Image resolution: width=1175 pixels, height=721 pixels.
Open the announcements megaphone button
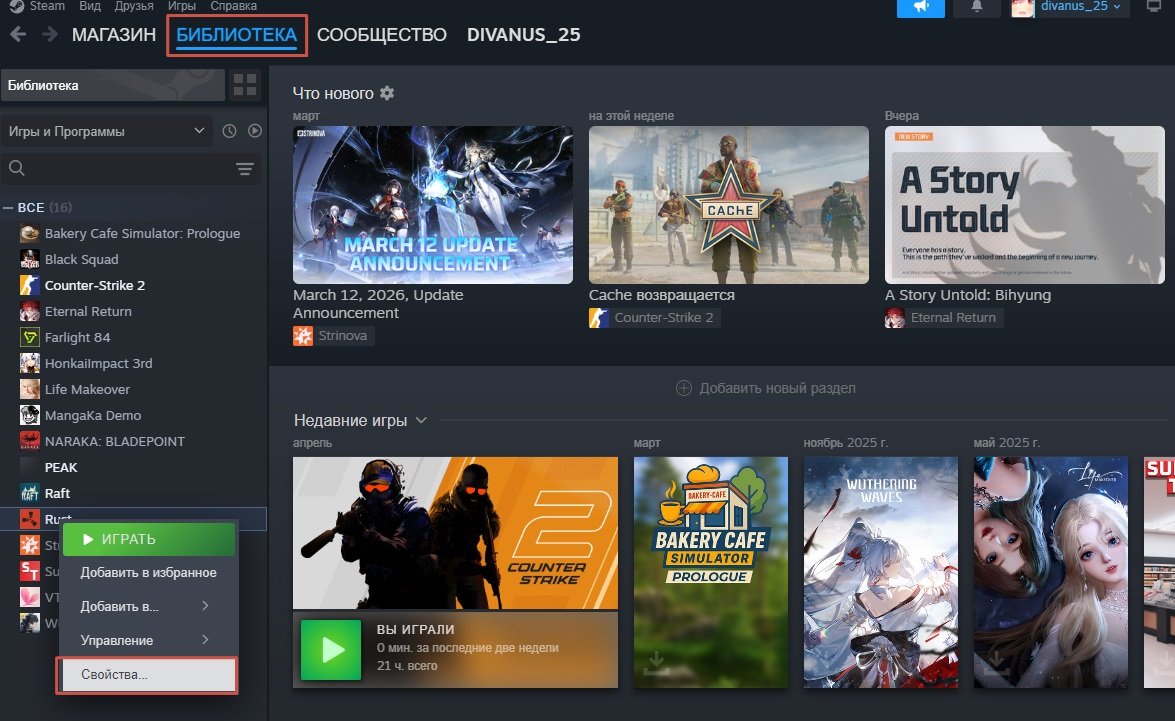click(x=920, y=7)
